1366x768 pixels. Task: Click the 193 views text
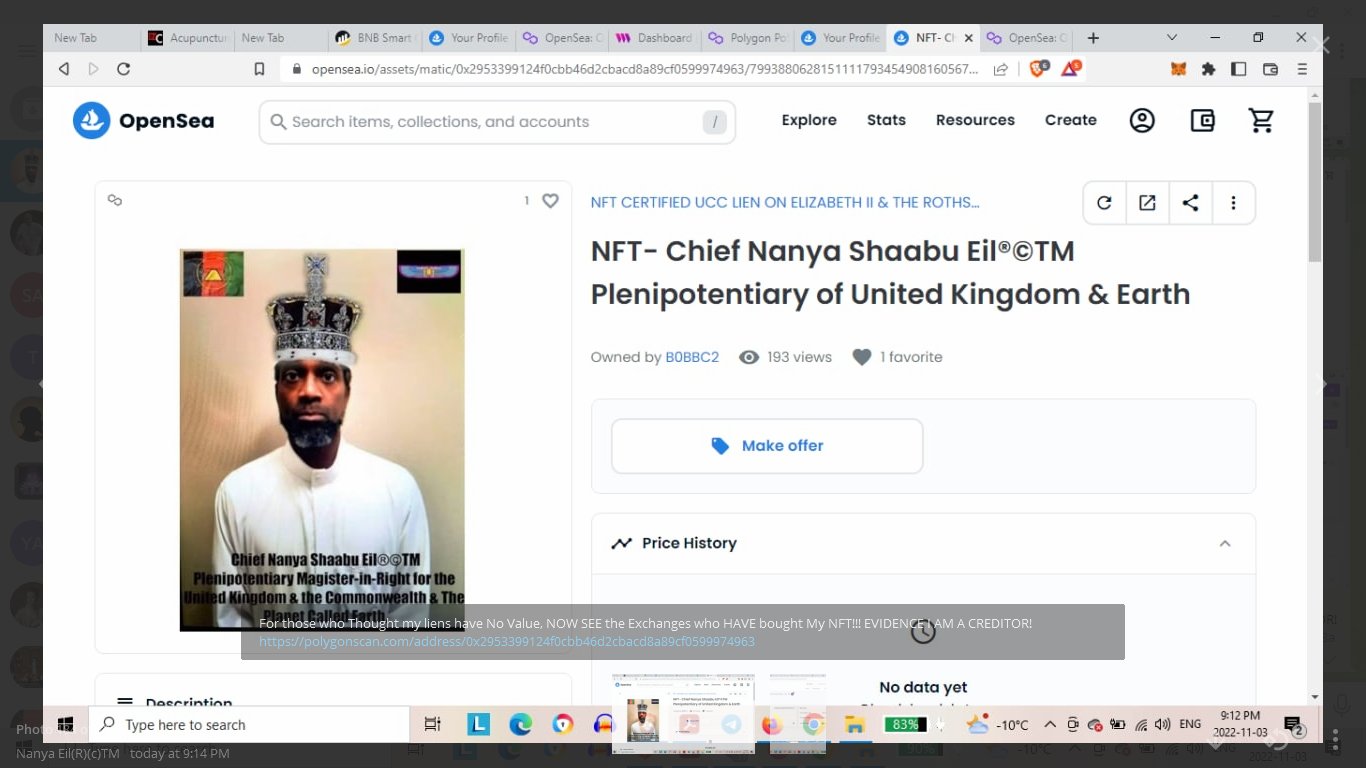pos(799,357)
